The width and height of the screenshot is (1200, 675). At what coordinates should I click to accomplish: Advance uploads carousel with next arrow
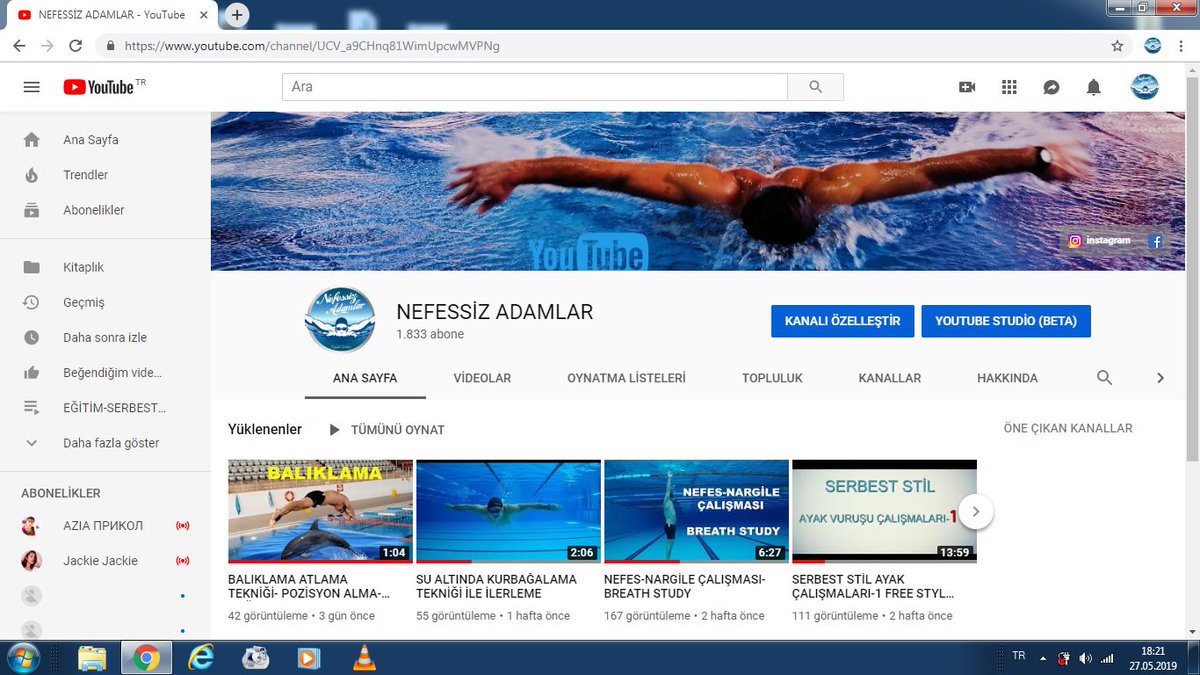pyautogui.click(x=976, y=512)
